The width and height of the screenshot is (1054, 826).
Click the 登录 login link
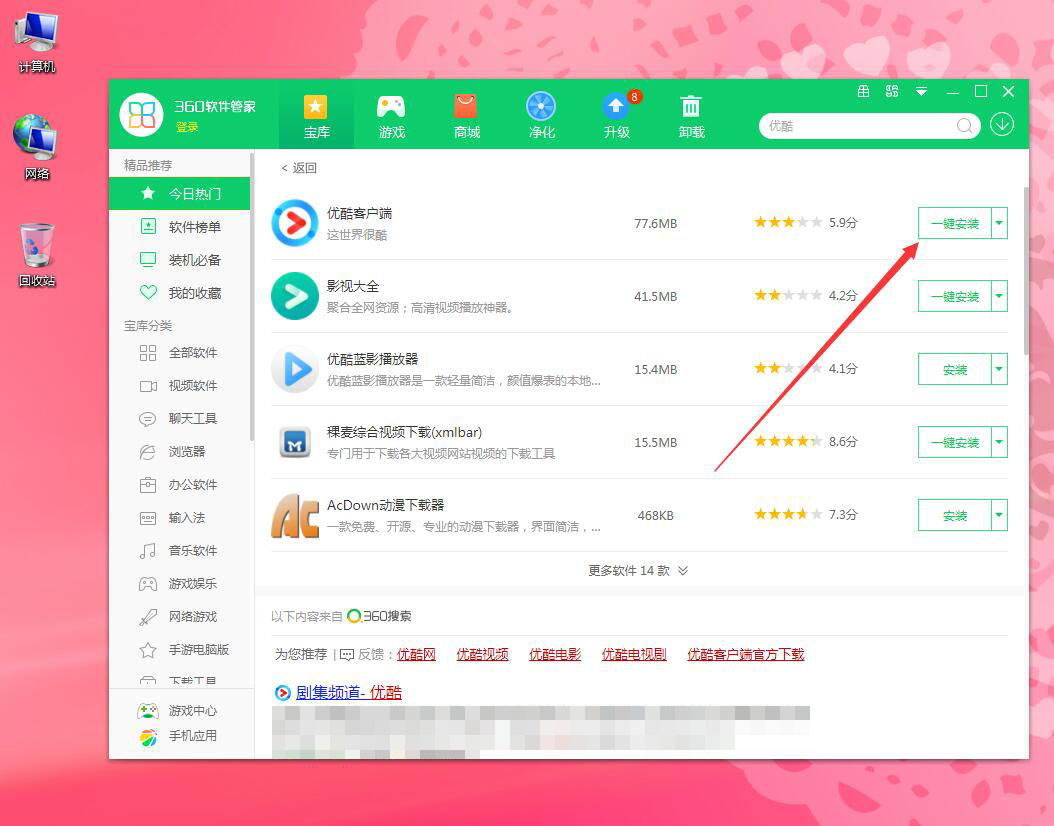point(187,127)
